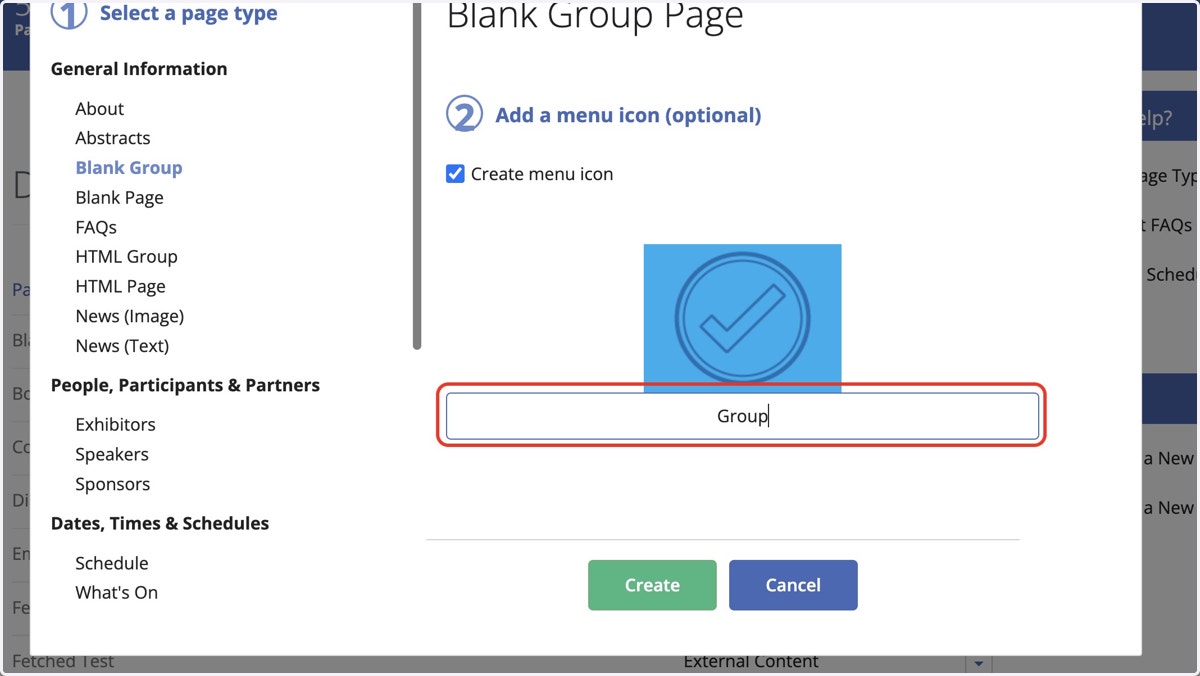Select the Exhibitors page type

(116, 425)
